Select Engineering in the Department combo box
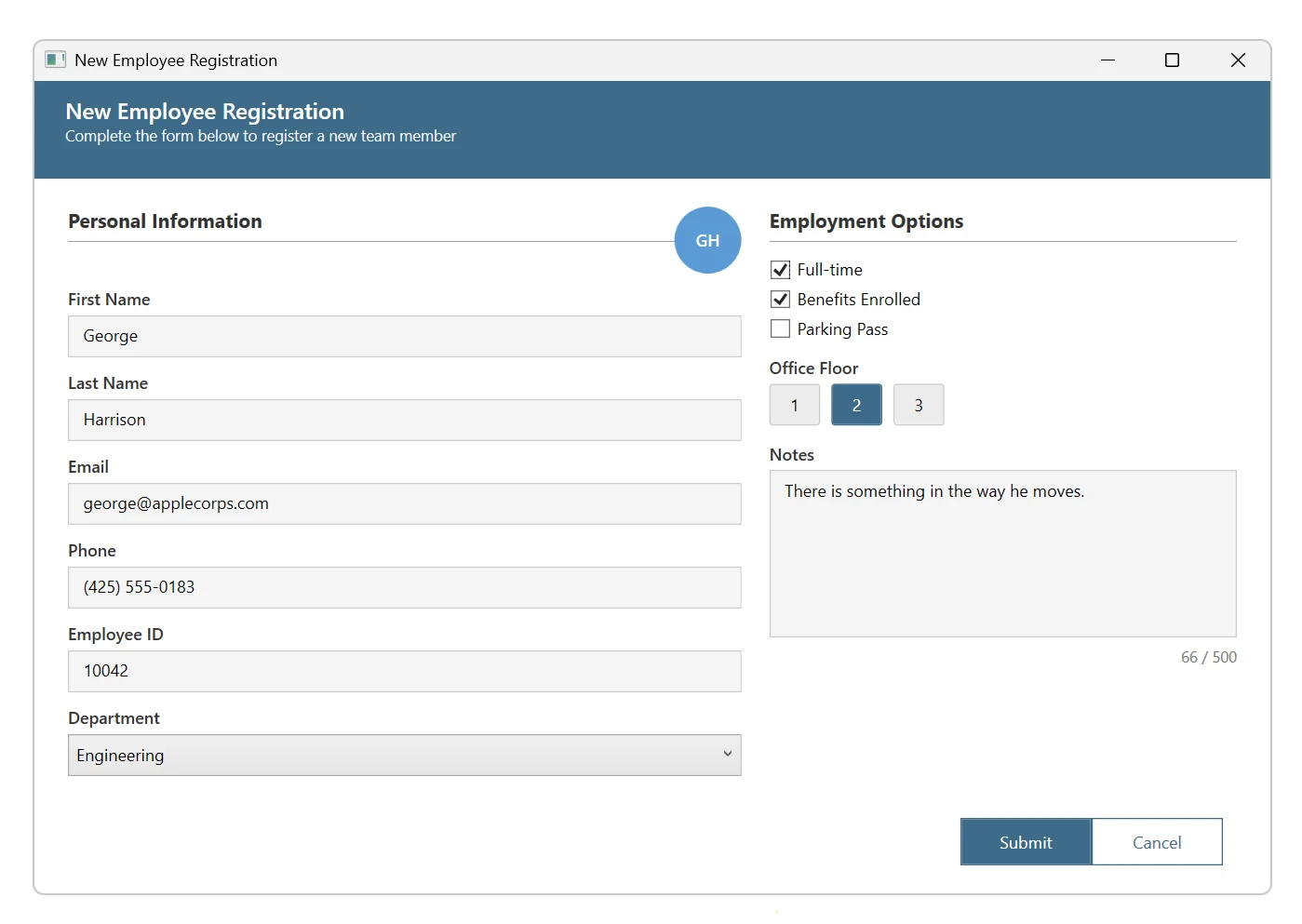Viewport: 1302px width, 924px height. (x=405, y=755)
